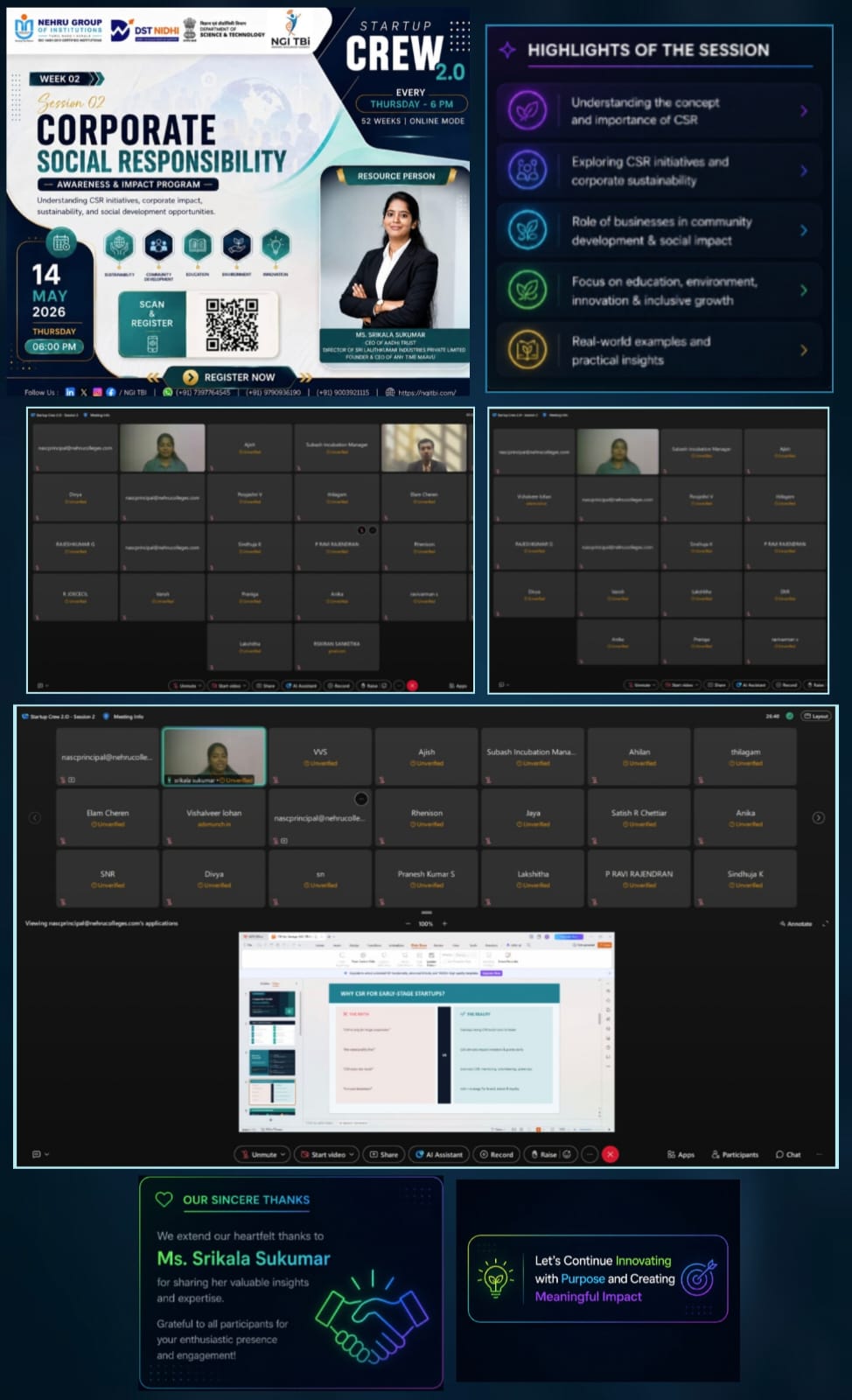Click the Instagram icon on poster footer
Screen dimensions: 852x1400
(97, 392)
